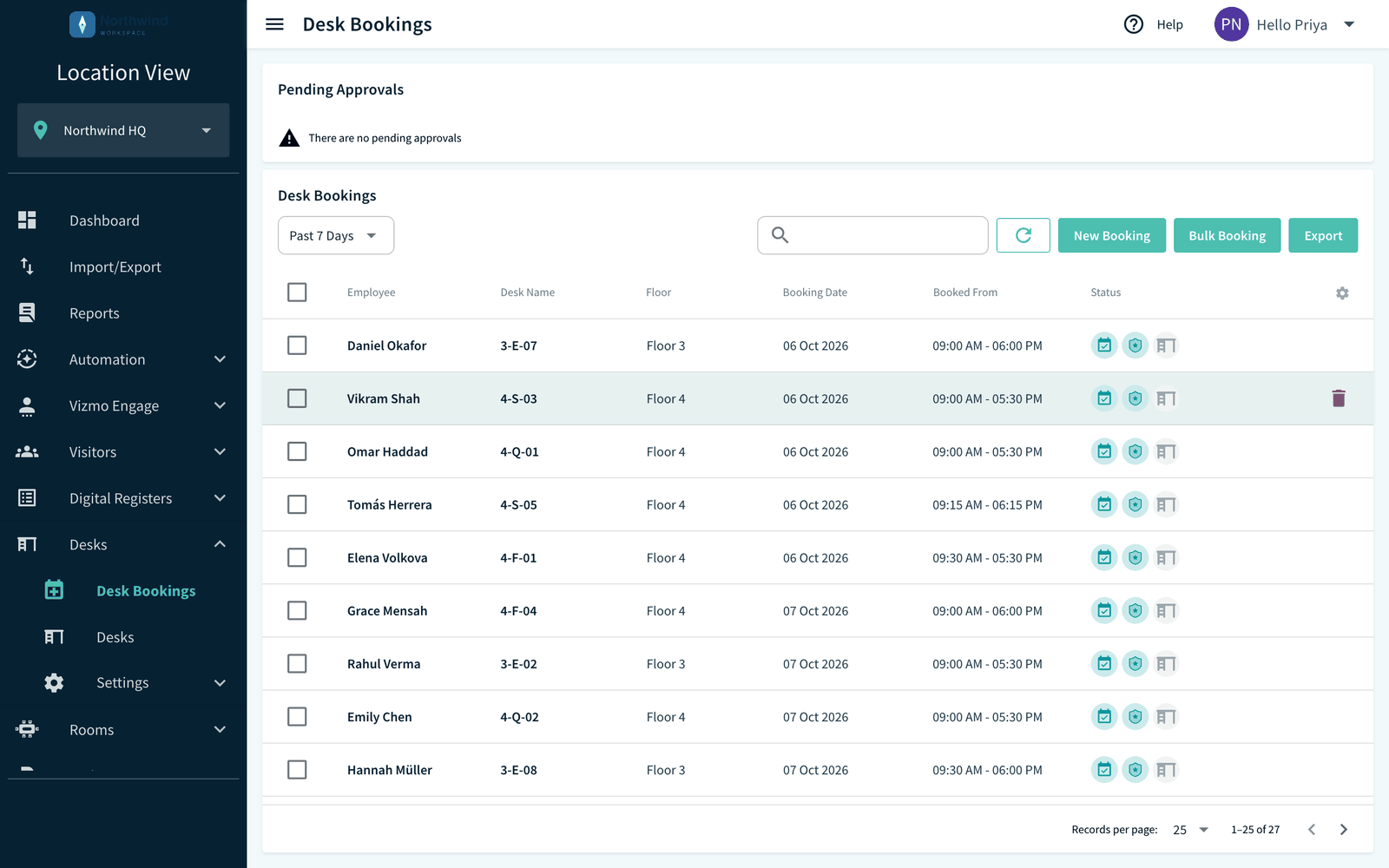Open the Northwind HQ location dropdown

pos(123,130)
